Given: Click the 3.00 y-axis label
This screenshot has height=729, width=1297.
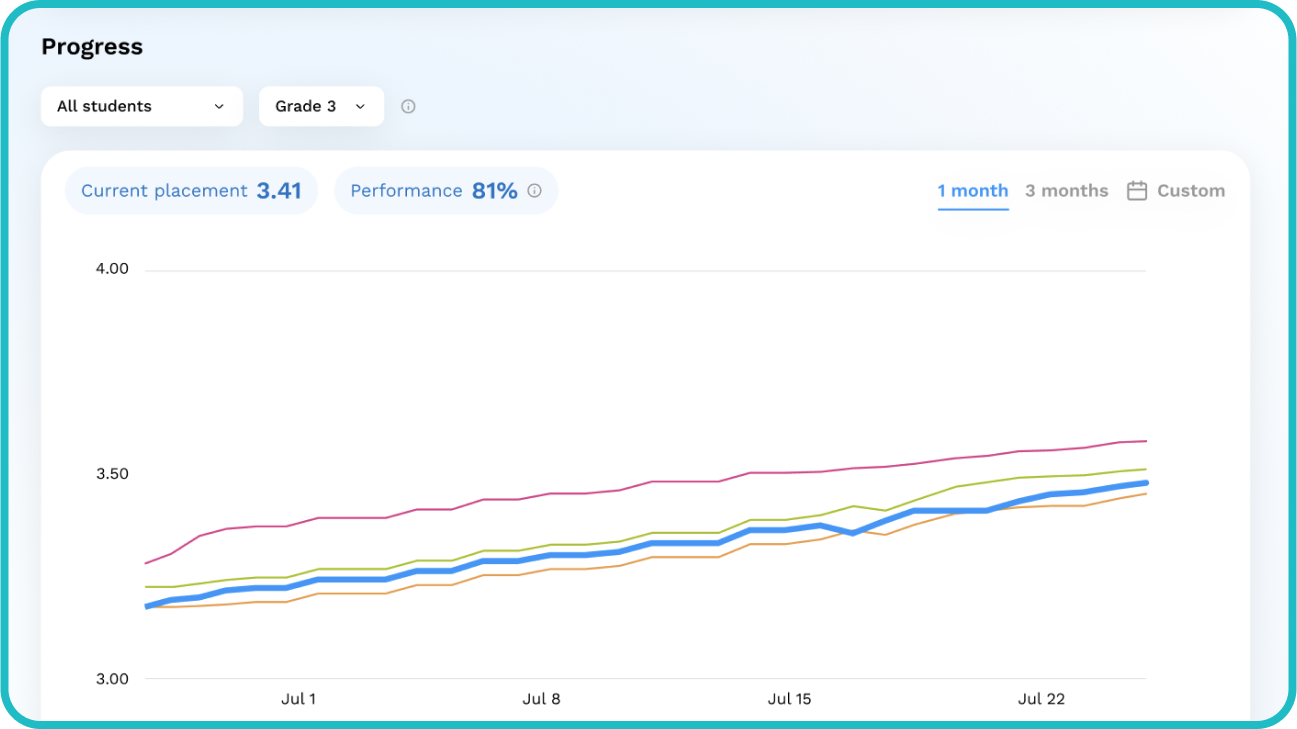Looking at the screenshot, I should [x=112, y=679].
